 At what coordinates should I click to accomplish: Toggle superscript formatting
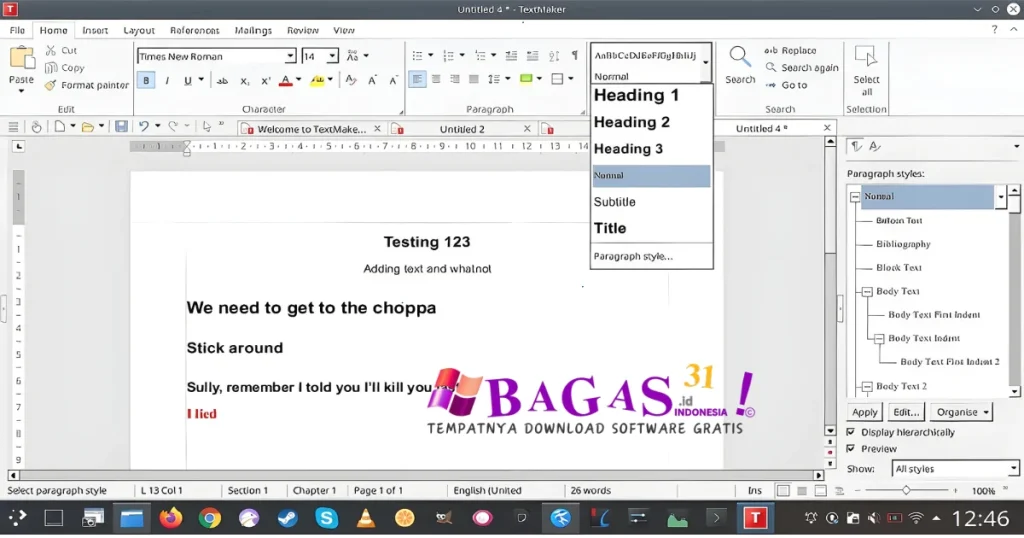(x=265, y=80)
